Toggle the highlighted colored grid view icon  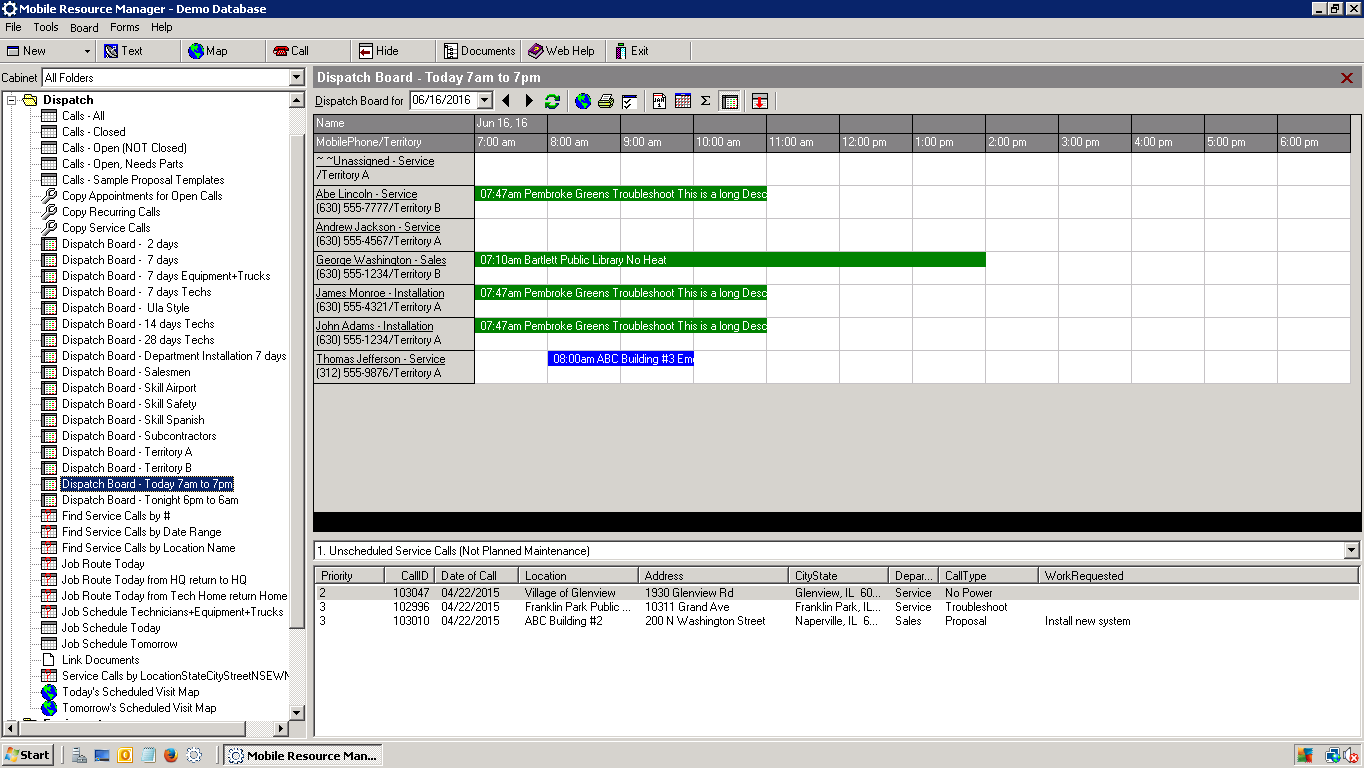730,101
